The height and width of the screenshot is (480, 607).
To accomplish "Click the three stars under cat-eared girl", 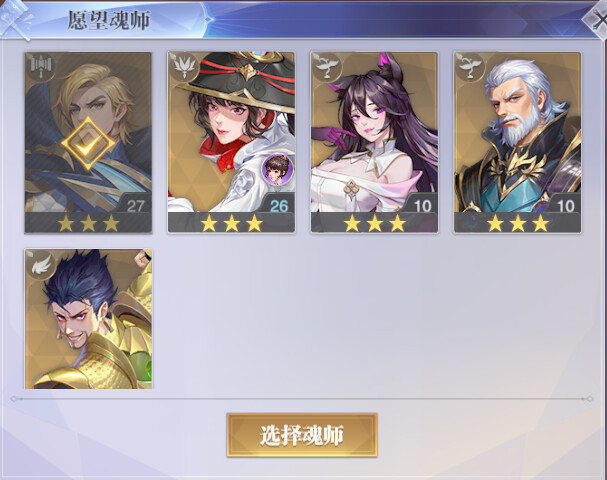I will (374, 223).
